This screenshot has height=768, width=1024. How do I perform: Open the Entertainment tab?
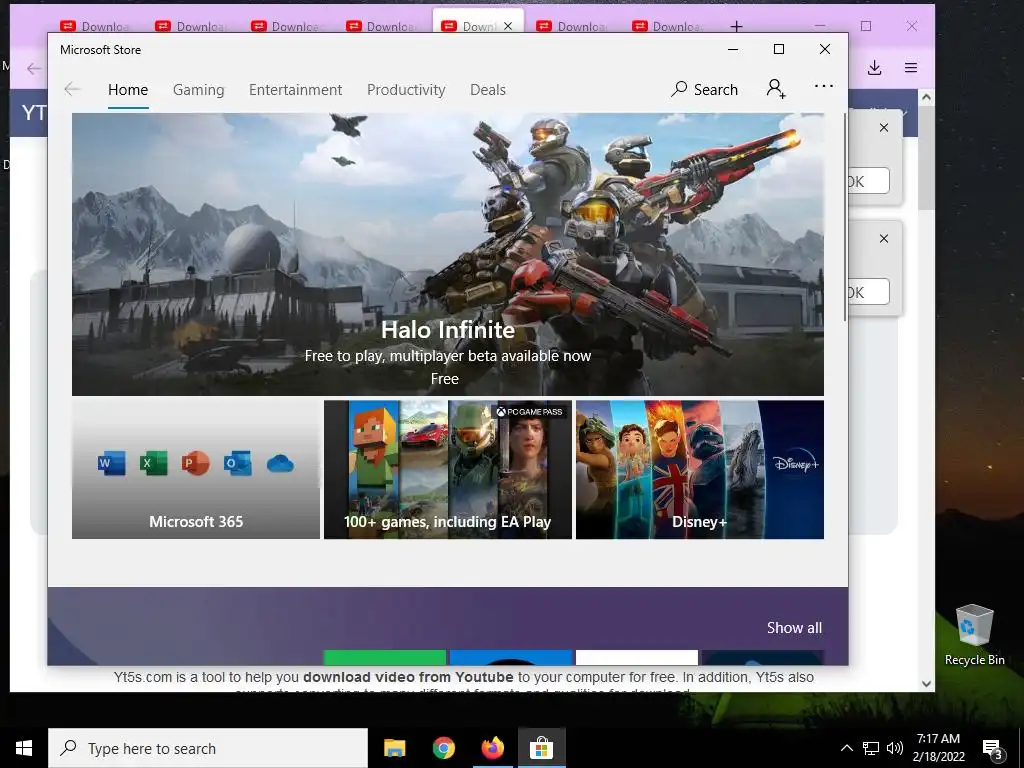tap(295, 89)
